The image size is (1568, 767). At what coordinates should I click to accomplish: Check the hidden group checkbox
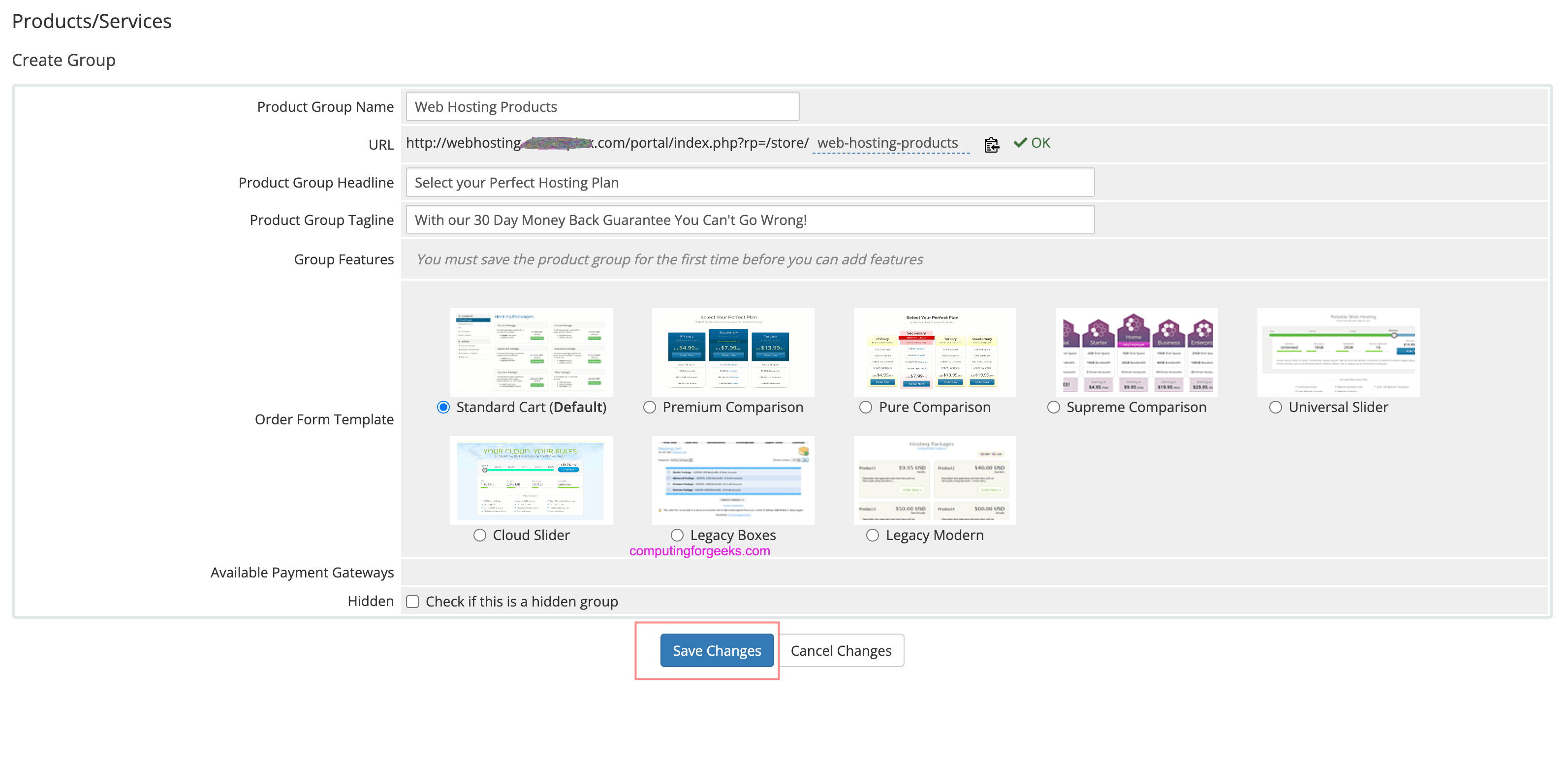[412, 602]
